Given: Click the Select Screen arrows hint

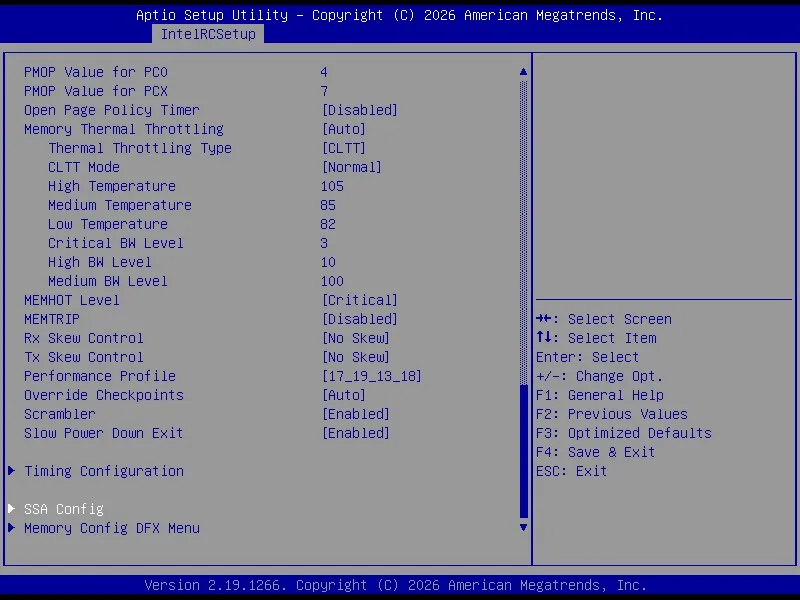Looking at the screenshot, I should pyautogui.click(x=604, y=319).
